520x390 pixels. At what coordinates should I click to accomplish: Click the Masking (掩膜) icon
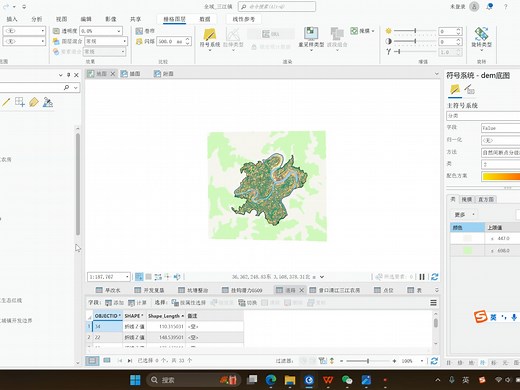[354, 31]
